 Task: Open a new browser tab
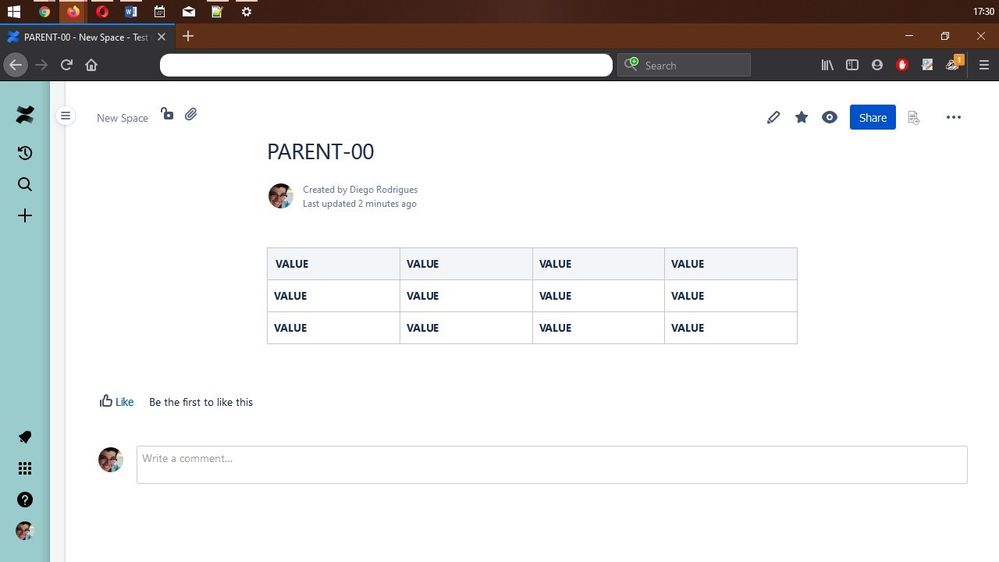pyautogui.click(x=188, y=36)
